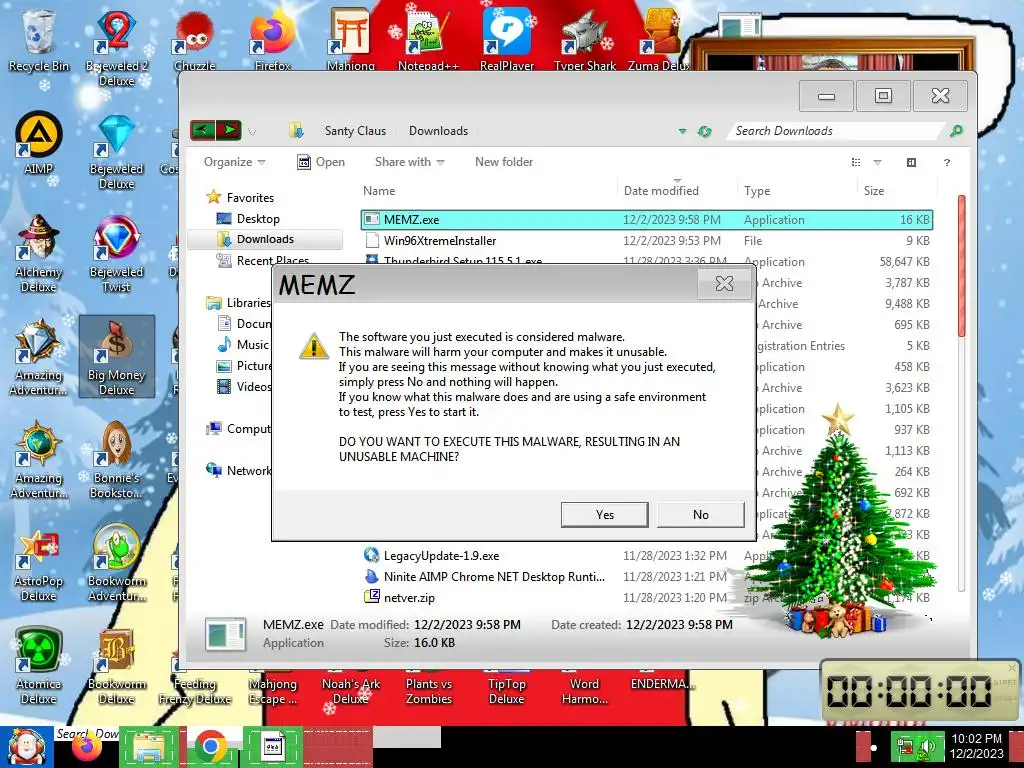Open recent locations dropdown arrow
This screenshot has height=768, width=1024.
[252, 132]
